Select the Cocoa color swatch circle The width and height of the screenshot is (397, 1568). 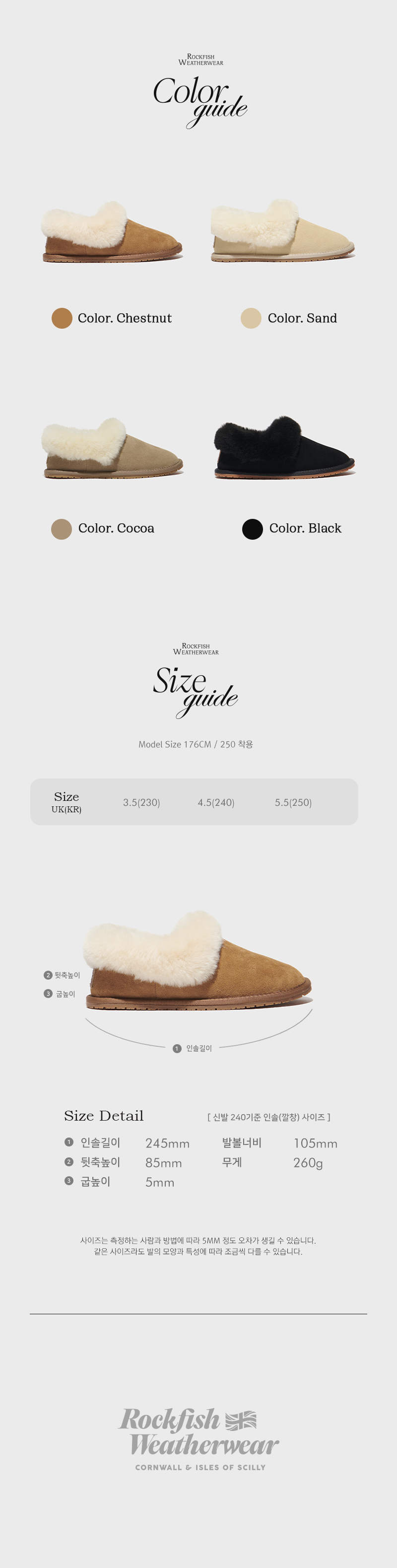(x=62, y=529)
